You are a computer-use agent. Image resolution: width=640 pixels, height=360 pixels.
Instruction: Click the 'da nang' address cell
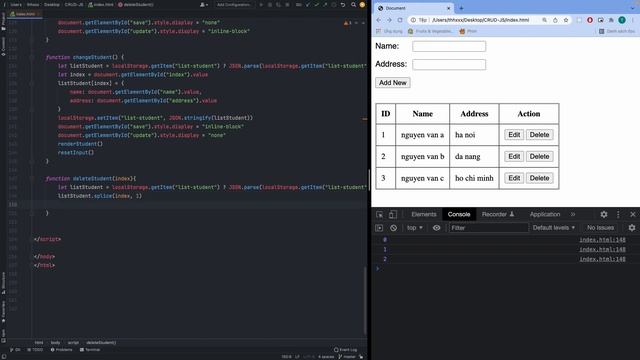click(x=474, y=157)
